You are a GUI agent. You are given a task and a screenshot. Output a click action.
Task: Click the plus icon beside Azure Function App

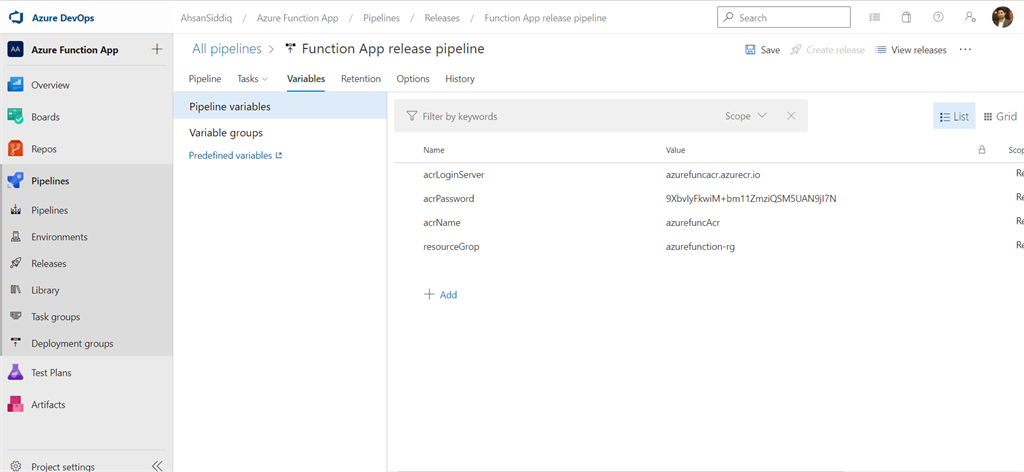pos(157,50)
